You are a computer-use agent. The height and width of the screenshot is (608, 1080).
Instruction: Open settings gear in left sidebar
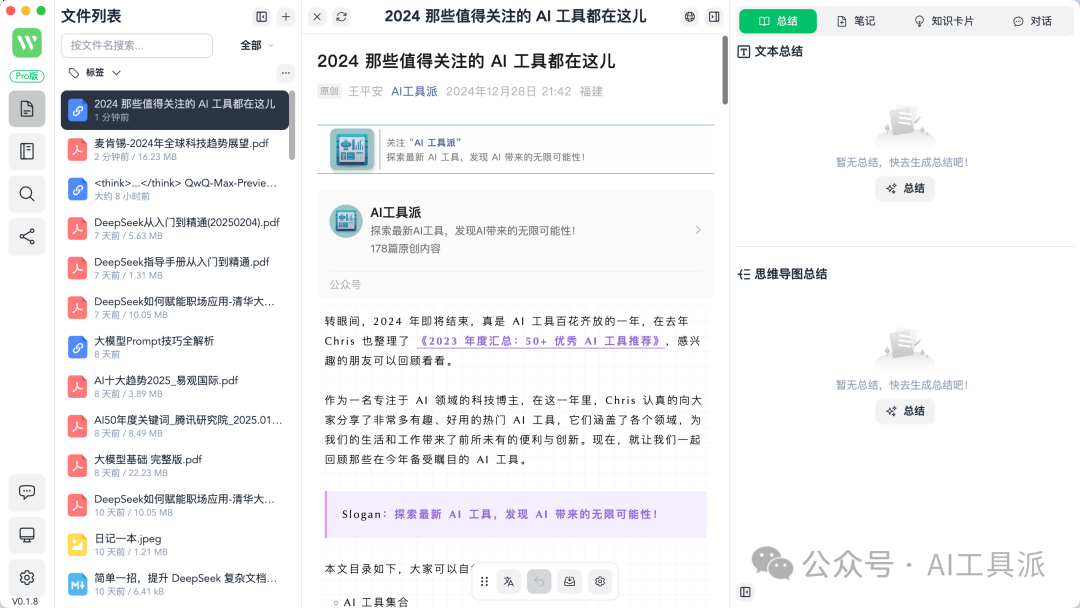coord(27,578)
